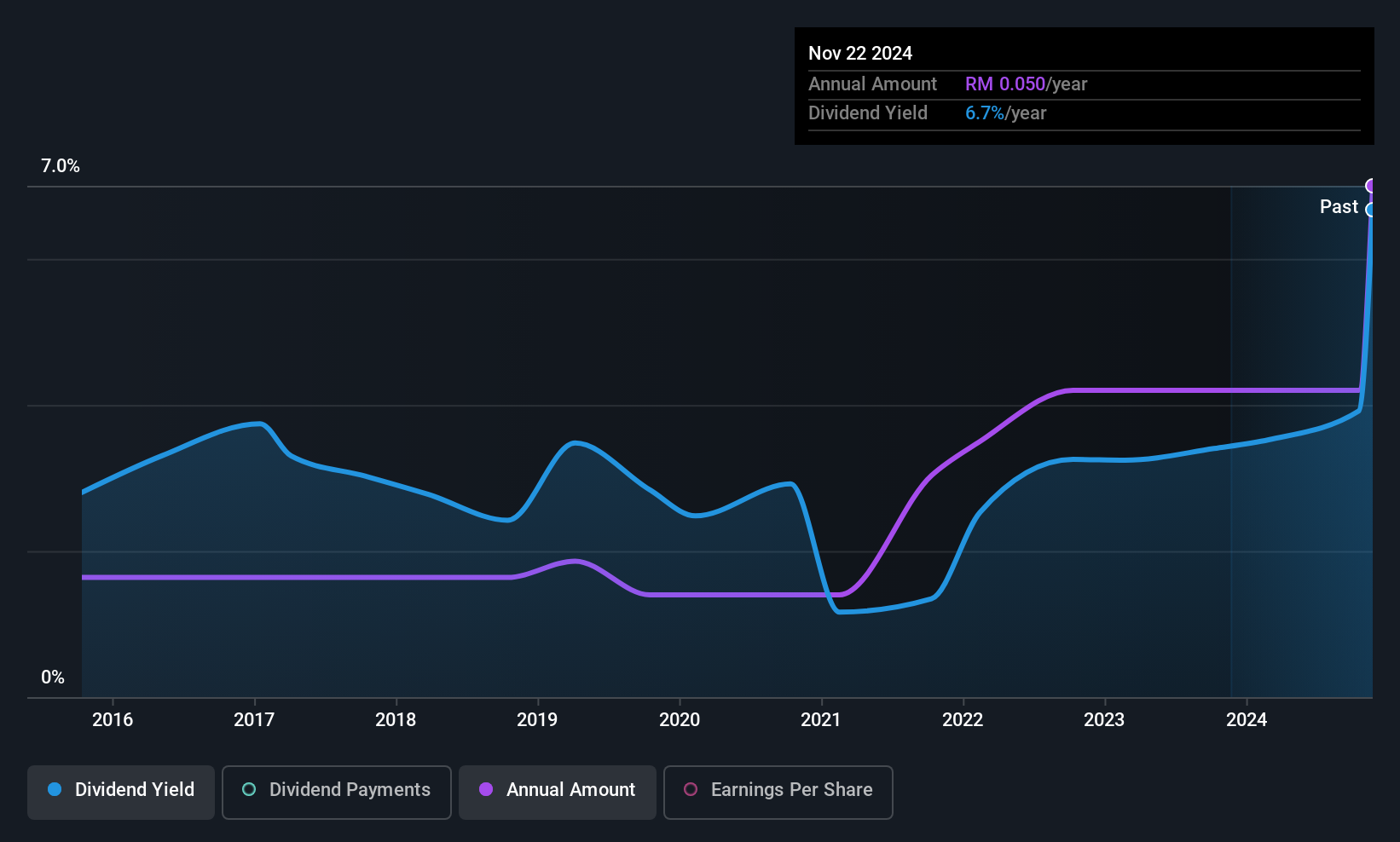Click the hollow circle beside Earnings Per Share

click(691, 790)
